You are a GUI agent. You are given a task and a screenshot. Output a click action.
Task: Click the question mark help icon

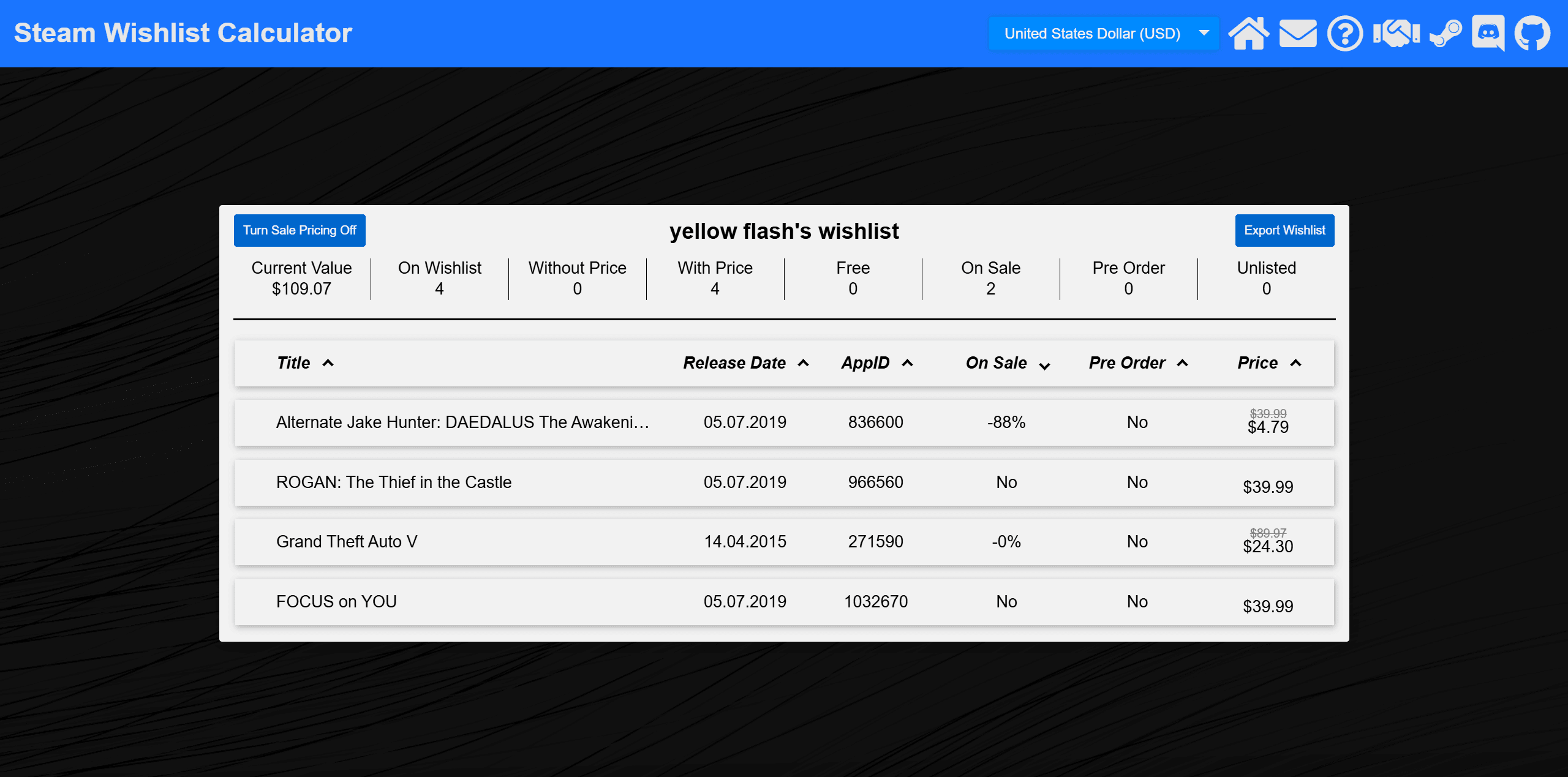pyautogui.click(x=1345, y=33)
